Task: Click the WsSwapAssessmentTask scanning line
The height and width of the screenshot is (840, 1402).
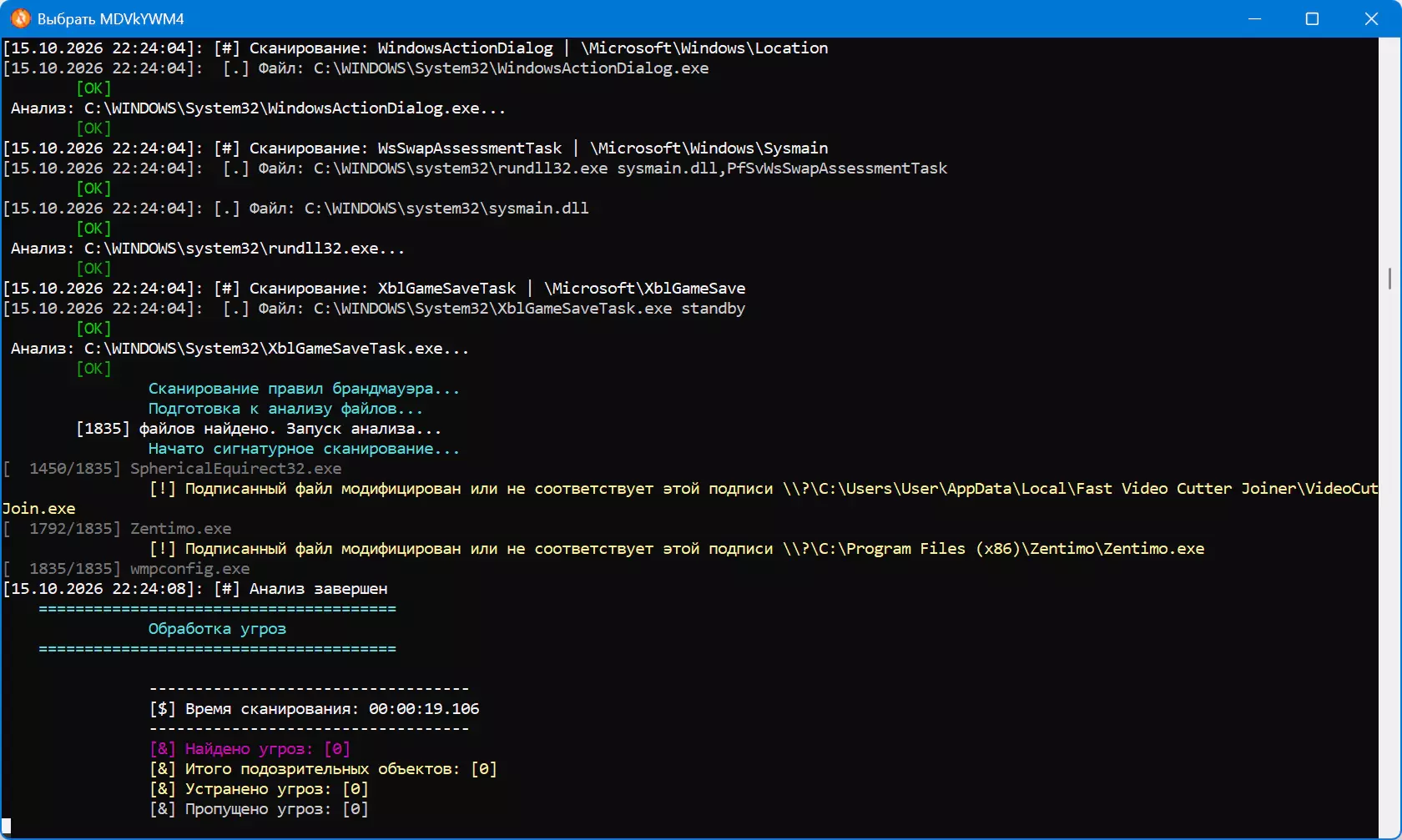Action: pyautogui.click(x=416, y=148)
